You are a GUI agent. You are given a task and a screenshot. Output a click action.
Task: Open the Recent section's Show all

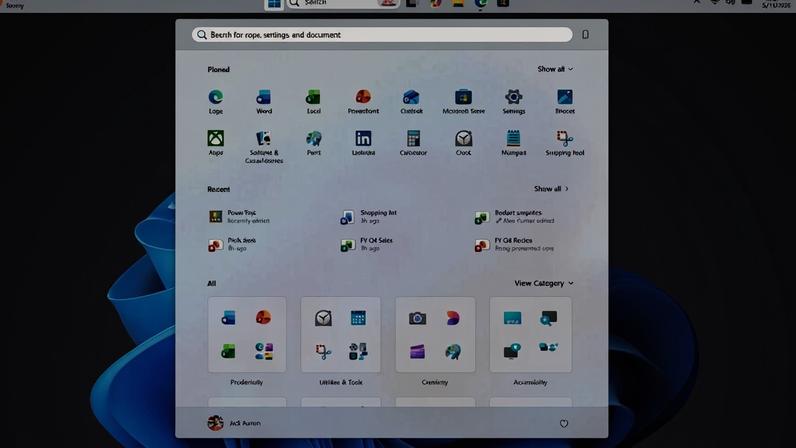coord(551,189)
